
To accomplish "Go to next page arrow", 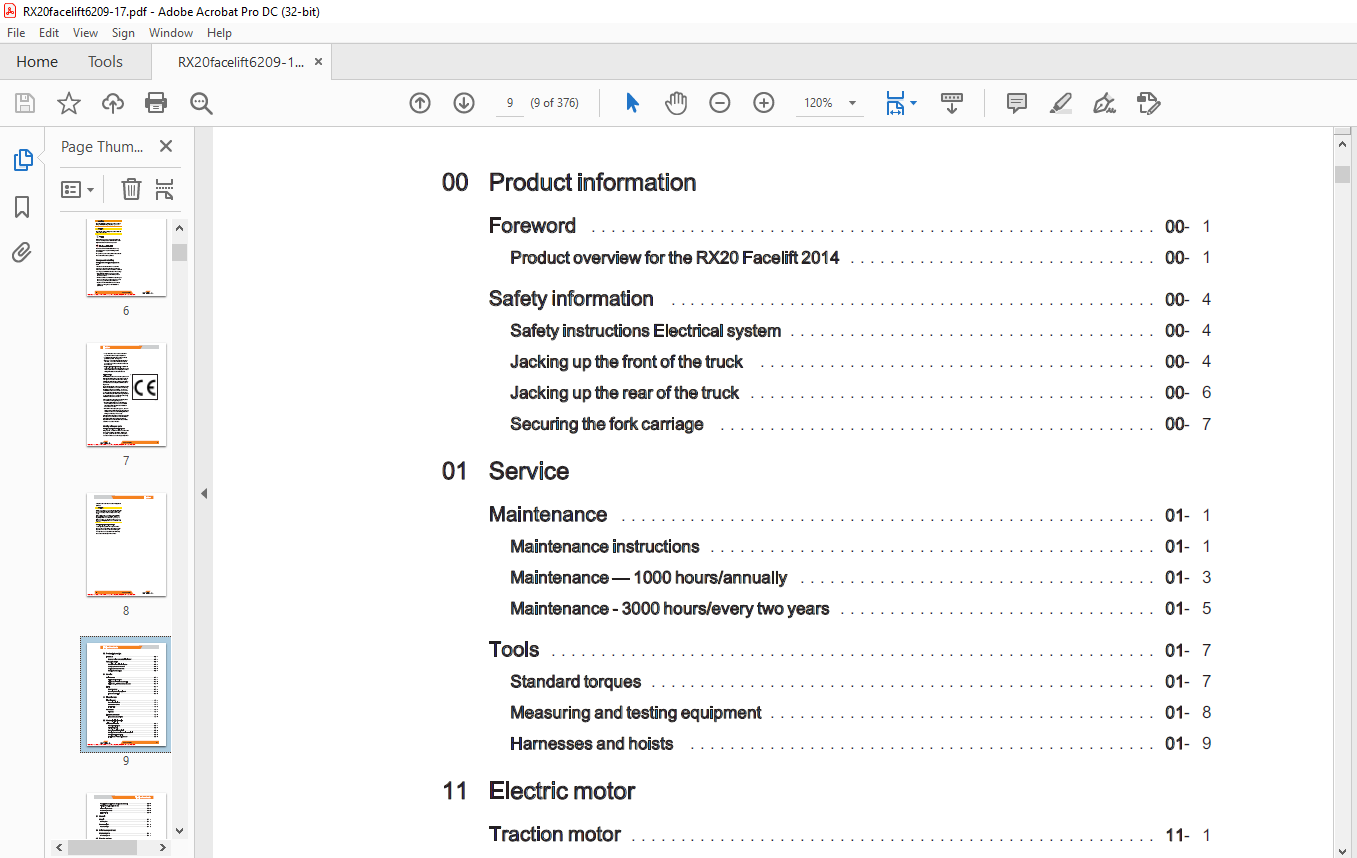I will (464, 103).
